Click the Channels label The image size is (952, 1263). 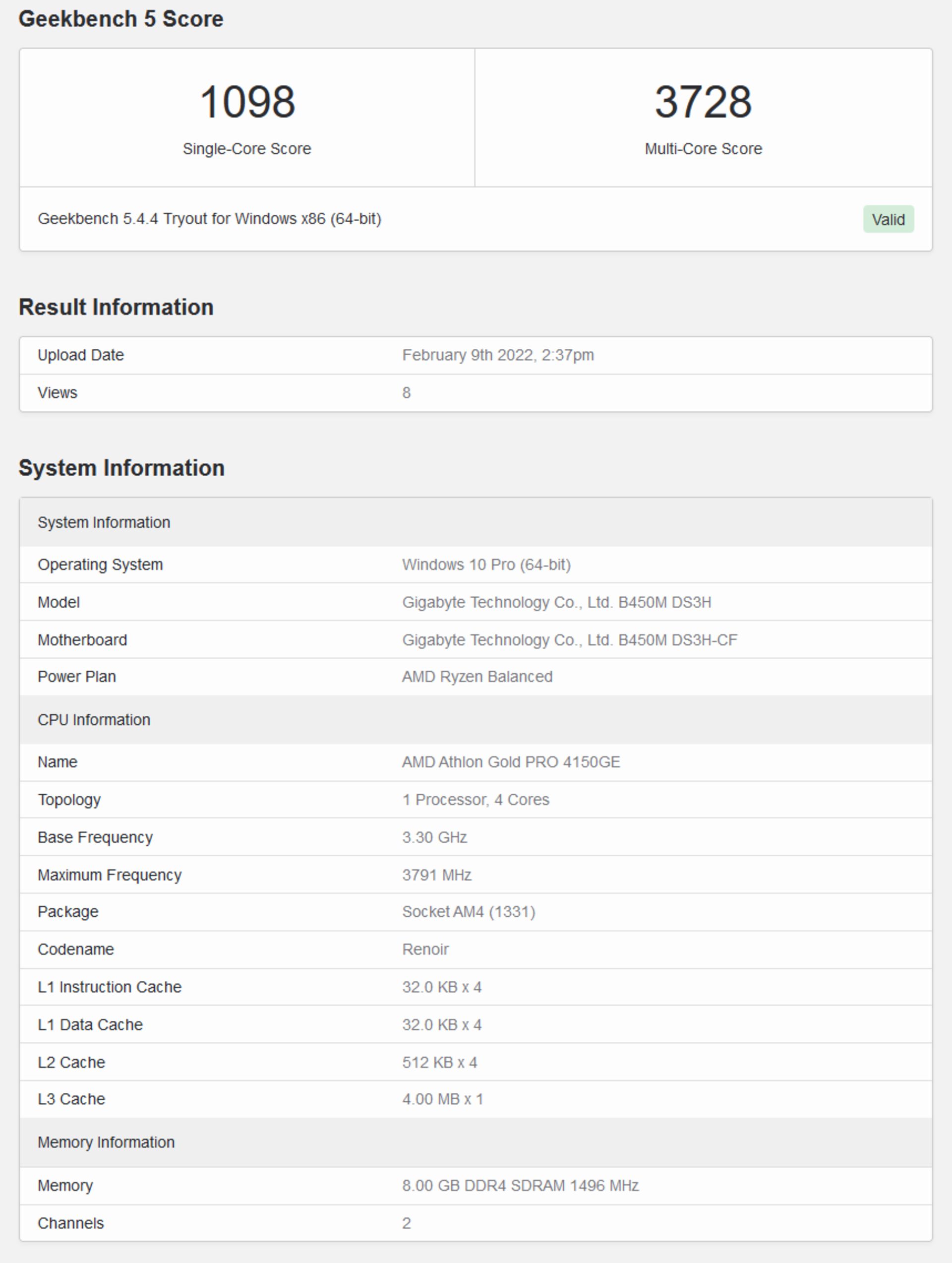pyautogui.click(x=71, y=1224)
